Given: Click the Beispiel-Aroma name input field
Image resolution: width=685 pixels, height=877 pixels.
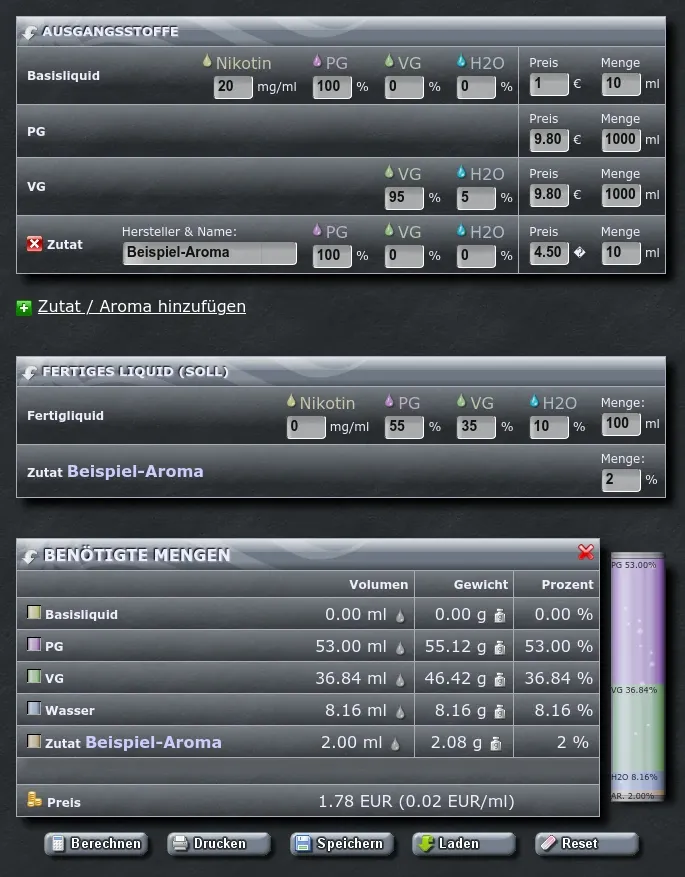Looking at the screenshot, I should click(209, 253).
